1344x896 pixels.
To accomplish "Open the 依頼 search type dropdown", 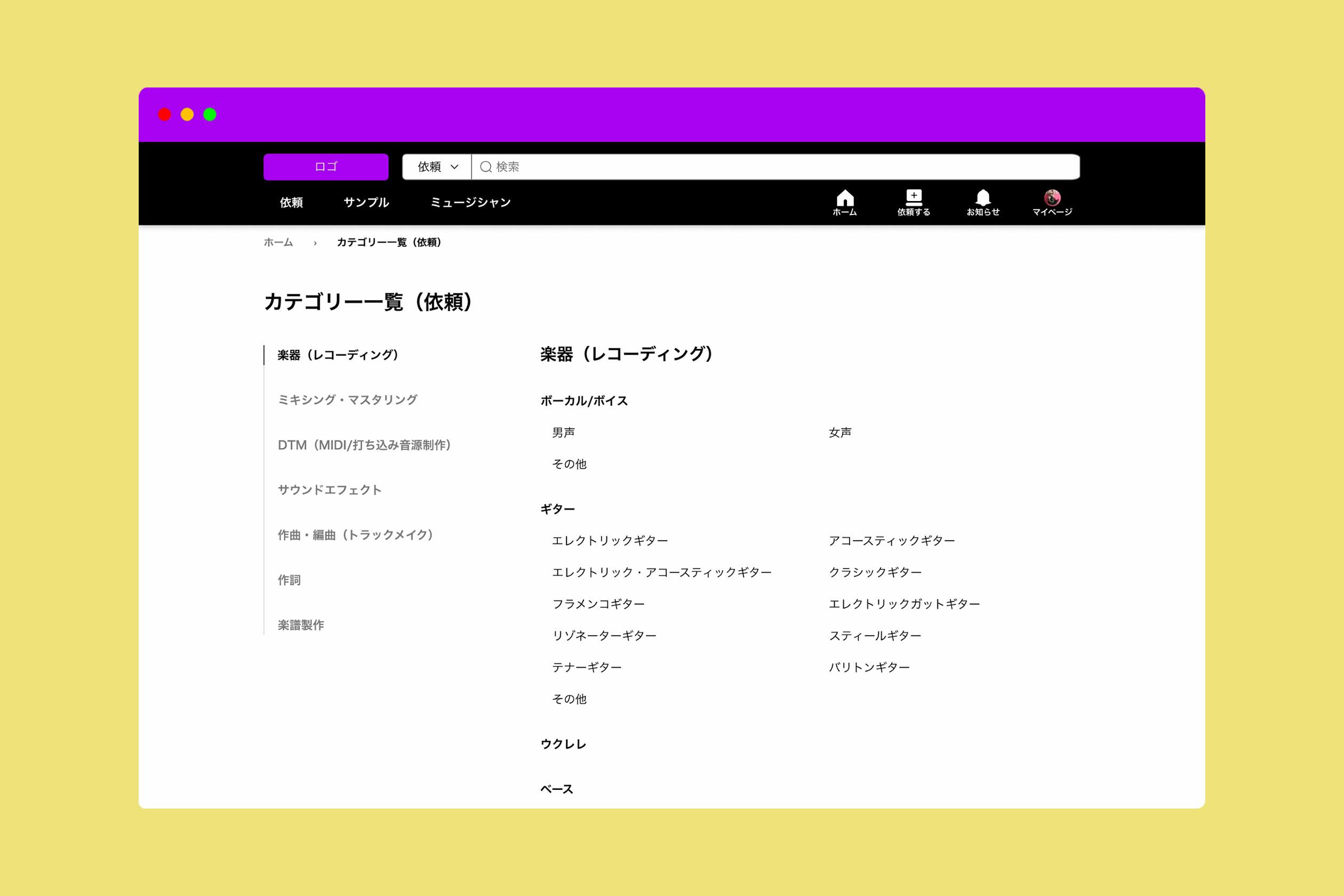I will pos(437,167).
